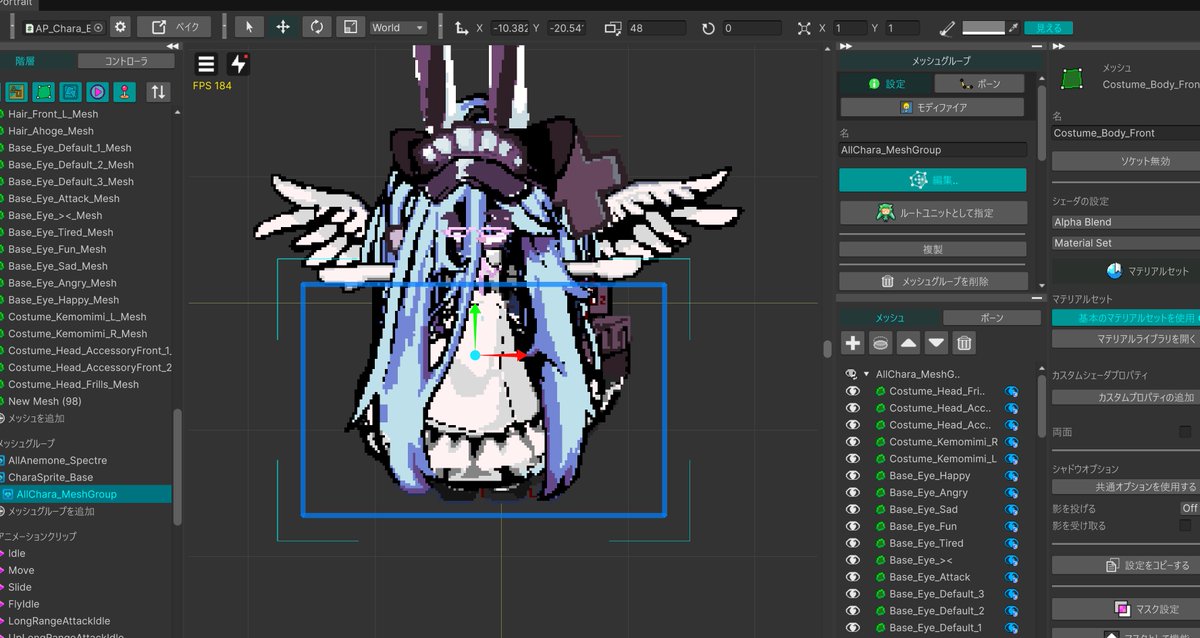Click the red joystick controller filter icon
Viewport: 1200px width, 638px height.
coord(123,92)
